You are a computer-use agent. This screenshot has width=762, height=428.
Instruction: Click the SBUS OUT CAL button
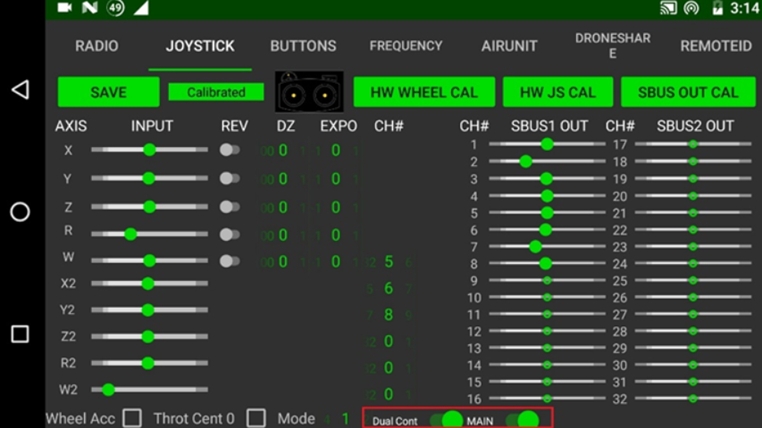(x=687, y=92)
